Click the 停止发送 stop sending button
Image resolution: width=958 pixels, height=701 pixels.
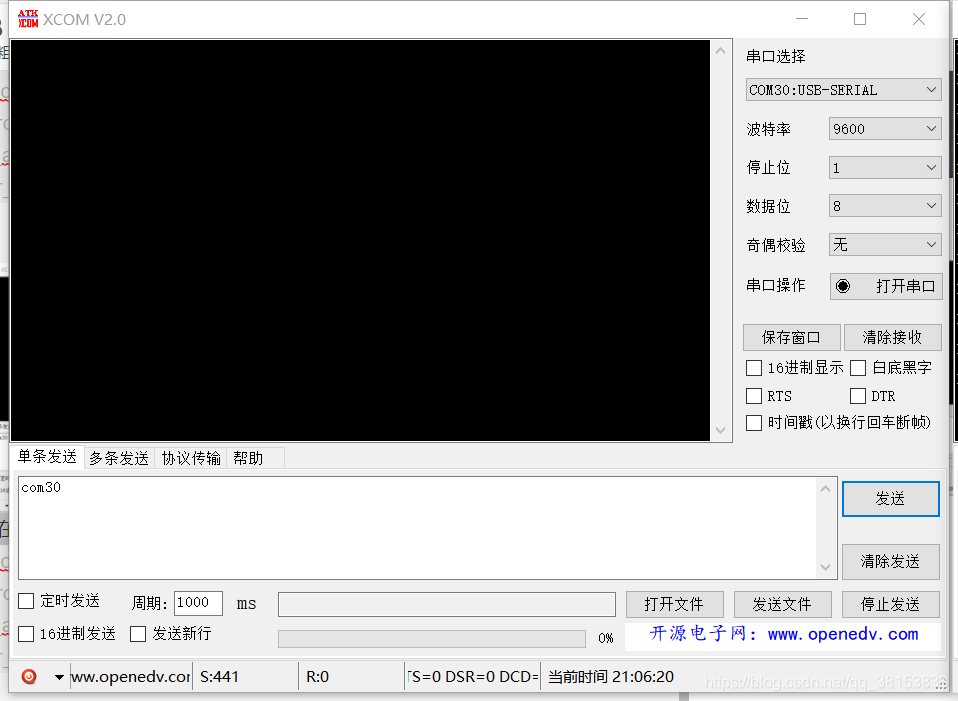(891, 604)
